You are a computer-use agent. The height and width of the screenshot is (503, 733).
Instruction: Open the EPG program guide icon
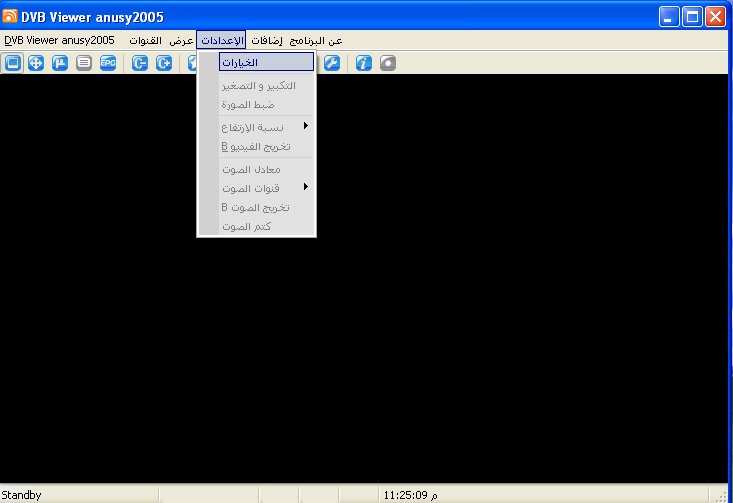pos(108,63)
